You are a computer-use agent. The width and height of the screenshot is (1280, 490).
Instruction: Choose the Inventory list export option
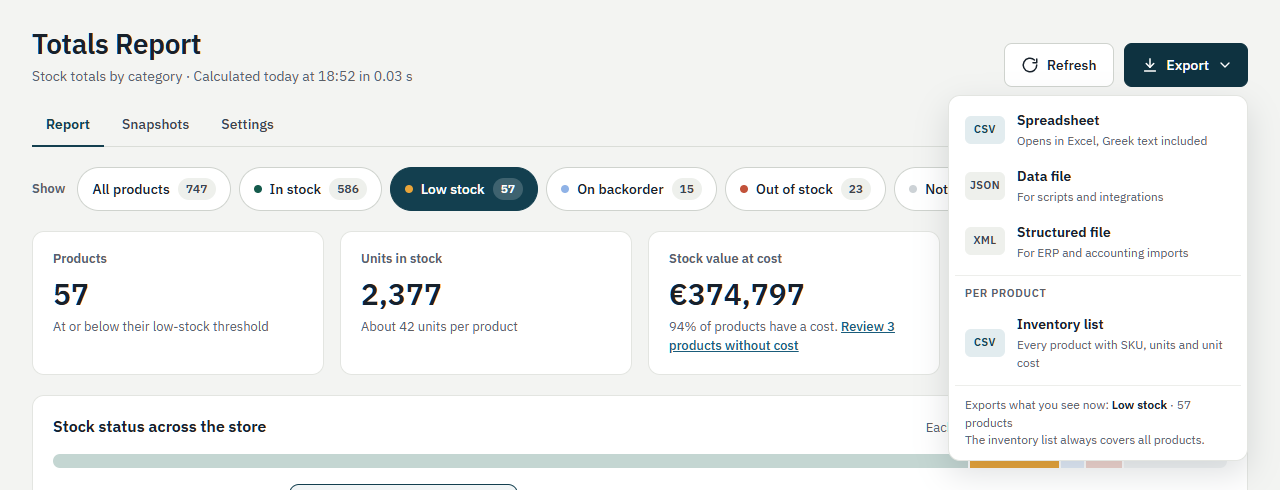[x=1098, y=343]
